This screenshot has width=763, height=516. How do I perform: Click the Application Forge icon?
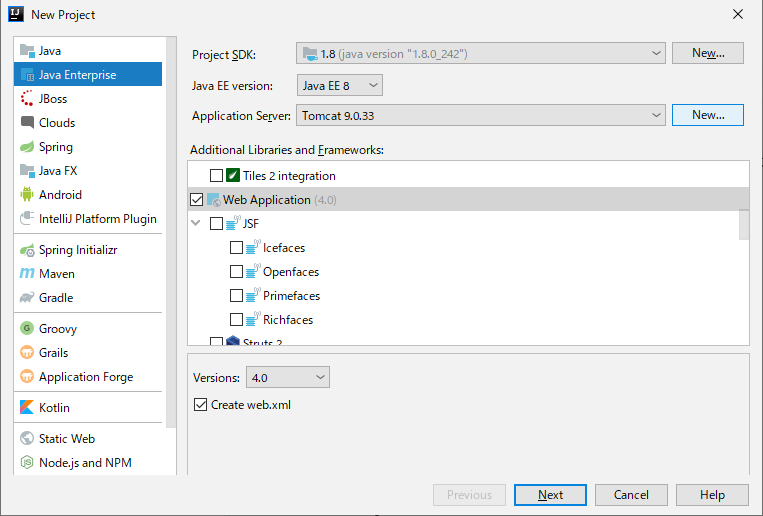point(27,376)
